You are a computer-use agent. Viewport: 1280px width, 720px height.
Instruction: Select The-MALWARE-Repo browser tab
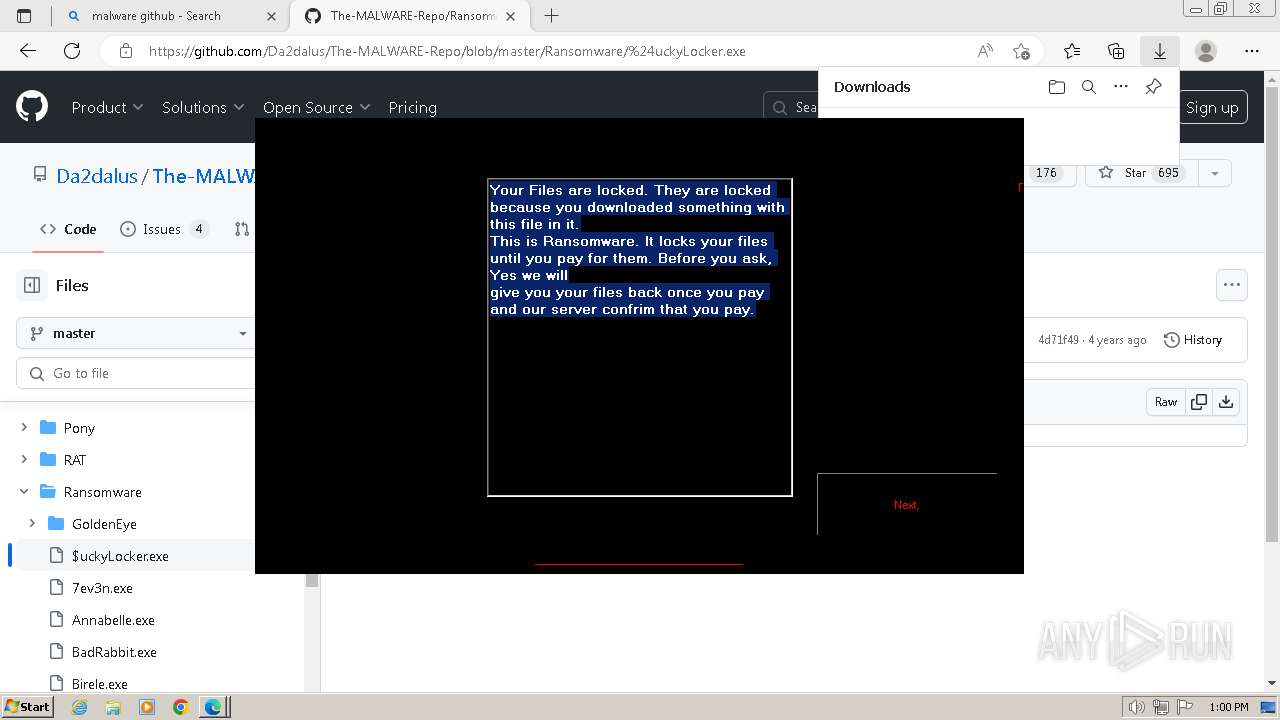tap(412, 15)
